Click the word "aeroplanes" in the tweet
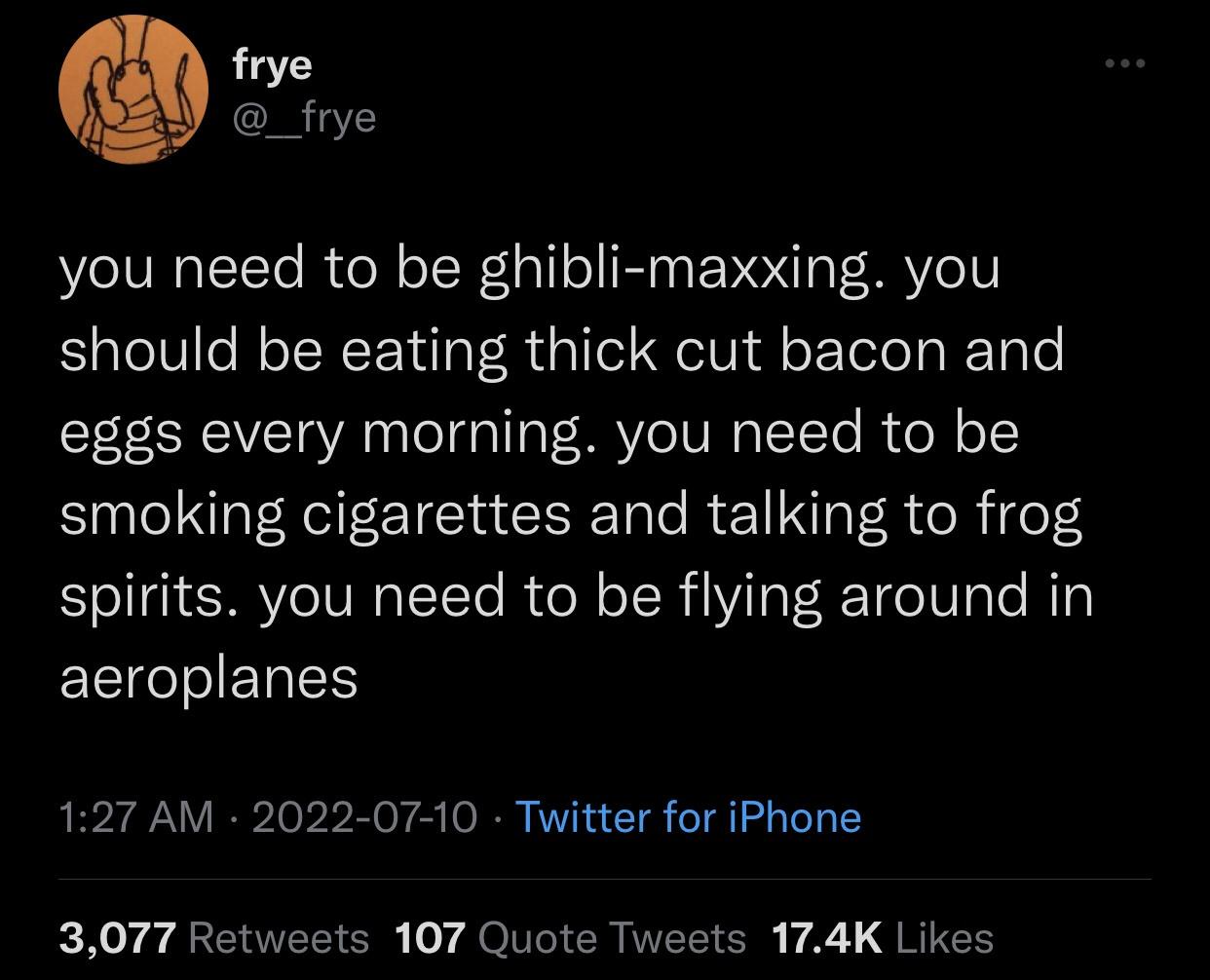Viewport: 1210px width, 980px height. coord(209,678)
